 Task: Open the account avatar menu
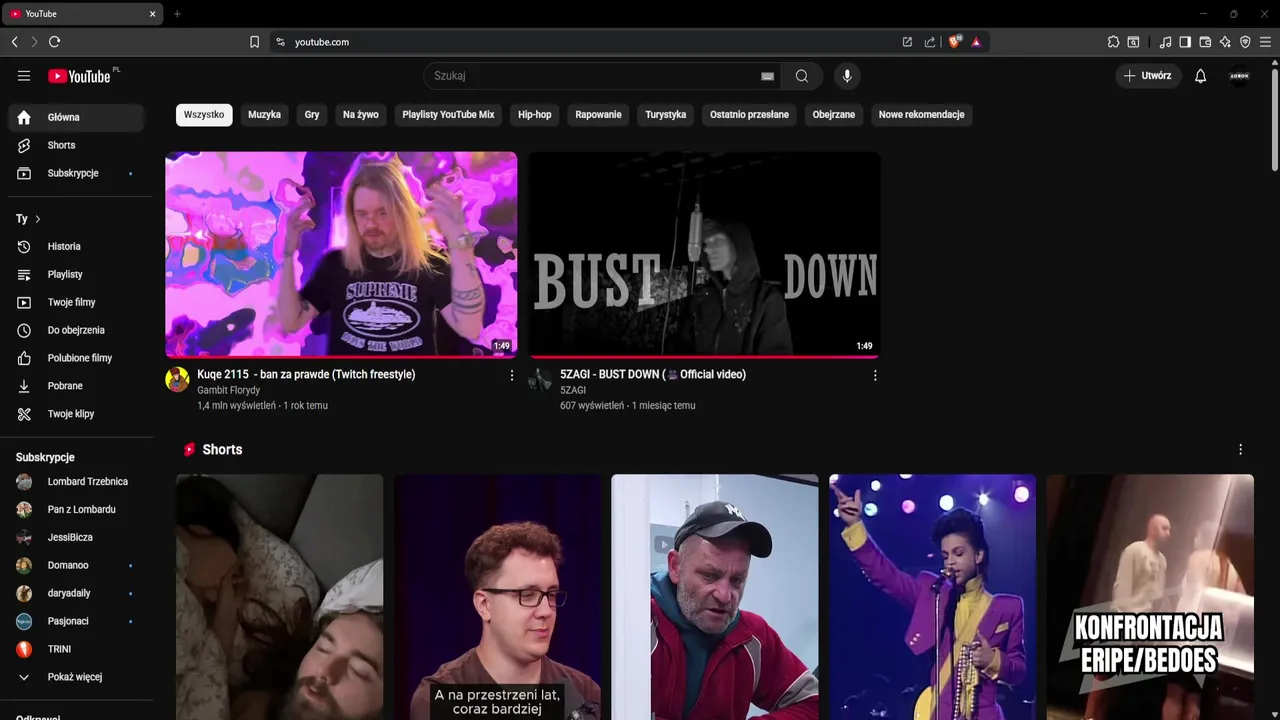coord(1239,76)
